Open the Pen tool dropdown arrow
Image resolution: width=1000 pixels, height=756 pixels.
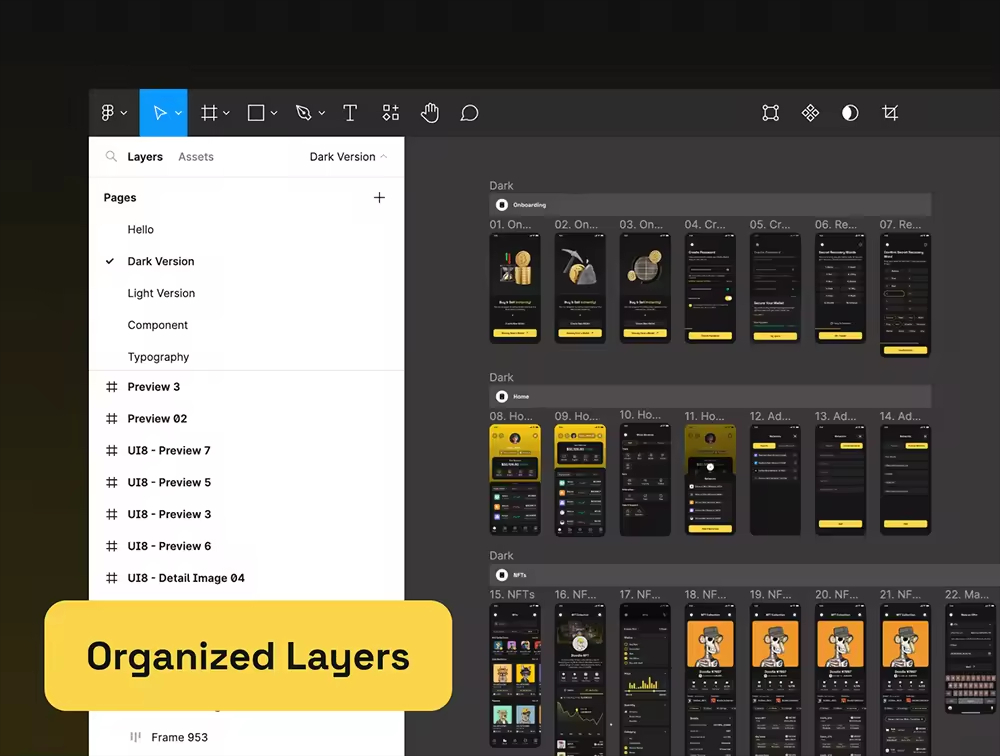[322, 114]
